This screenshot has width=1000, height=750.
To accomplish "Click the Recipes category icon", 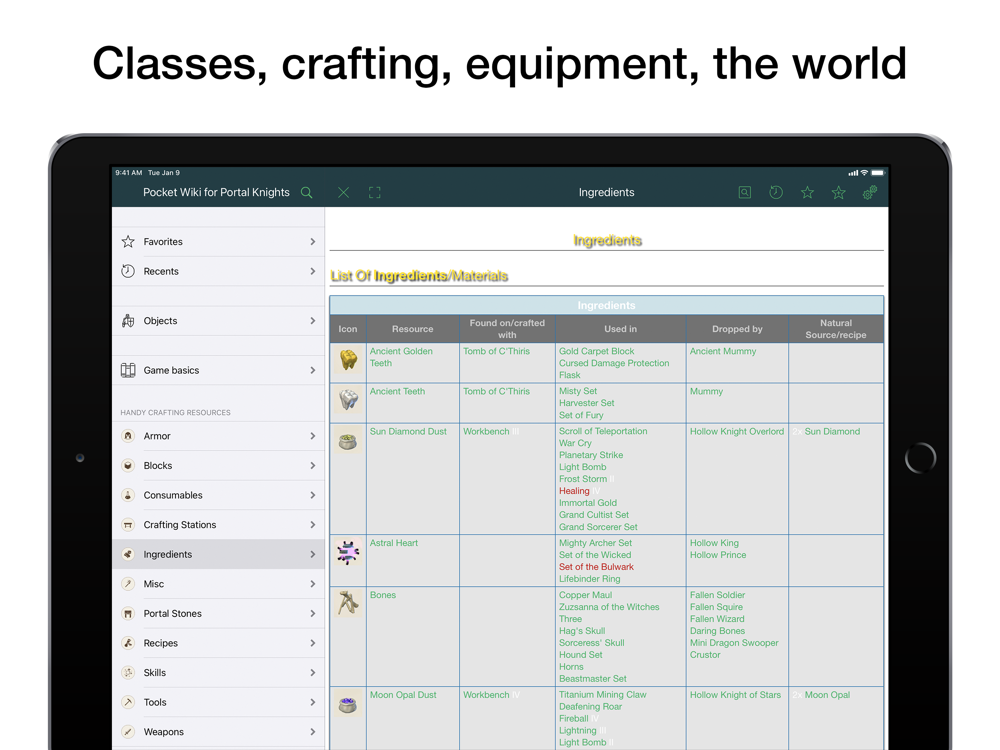I will coord(128,643).
